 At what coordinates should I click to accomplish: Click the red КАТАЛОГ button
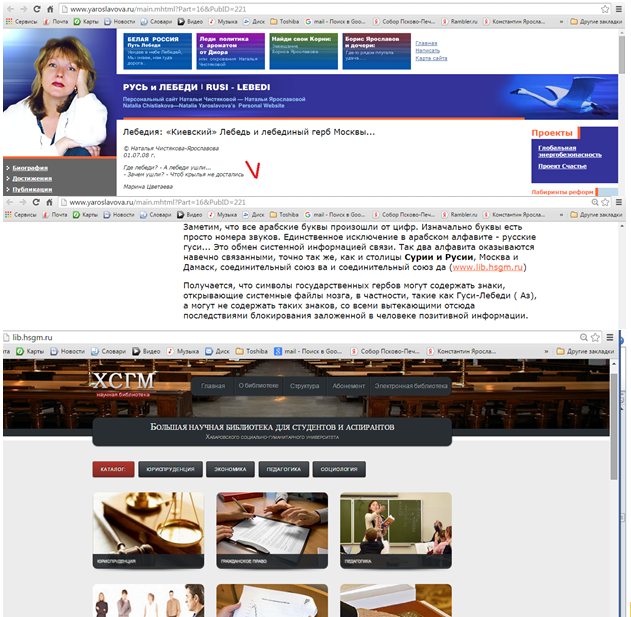click(x=113, y=469)
